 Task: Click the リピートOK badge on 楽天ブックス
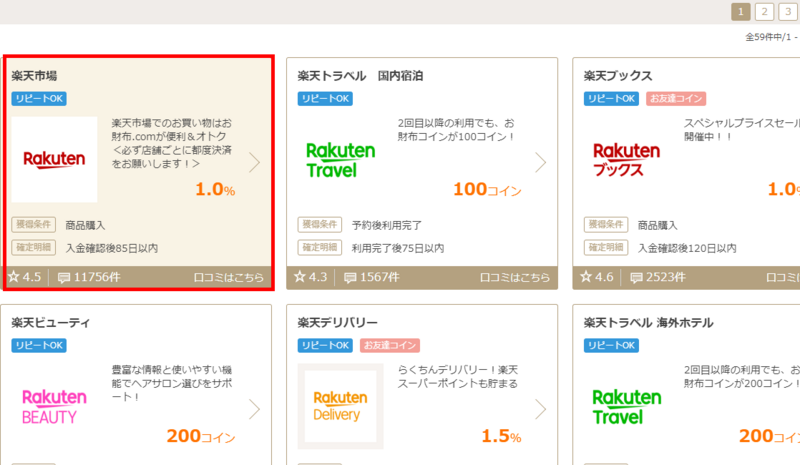coord(611,99)
